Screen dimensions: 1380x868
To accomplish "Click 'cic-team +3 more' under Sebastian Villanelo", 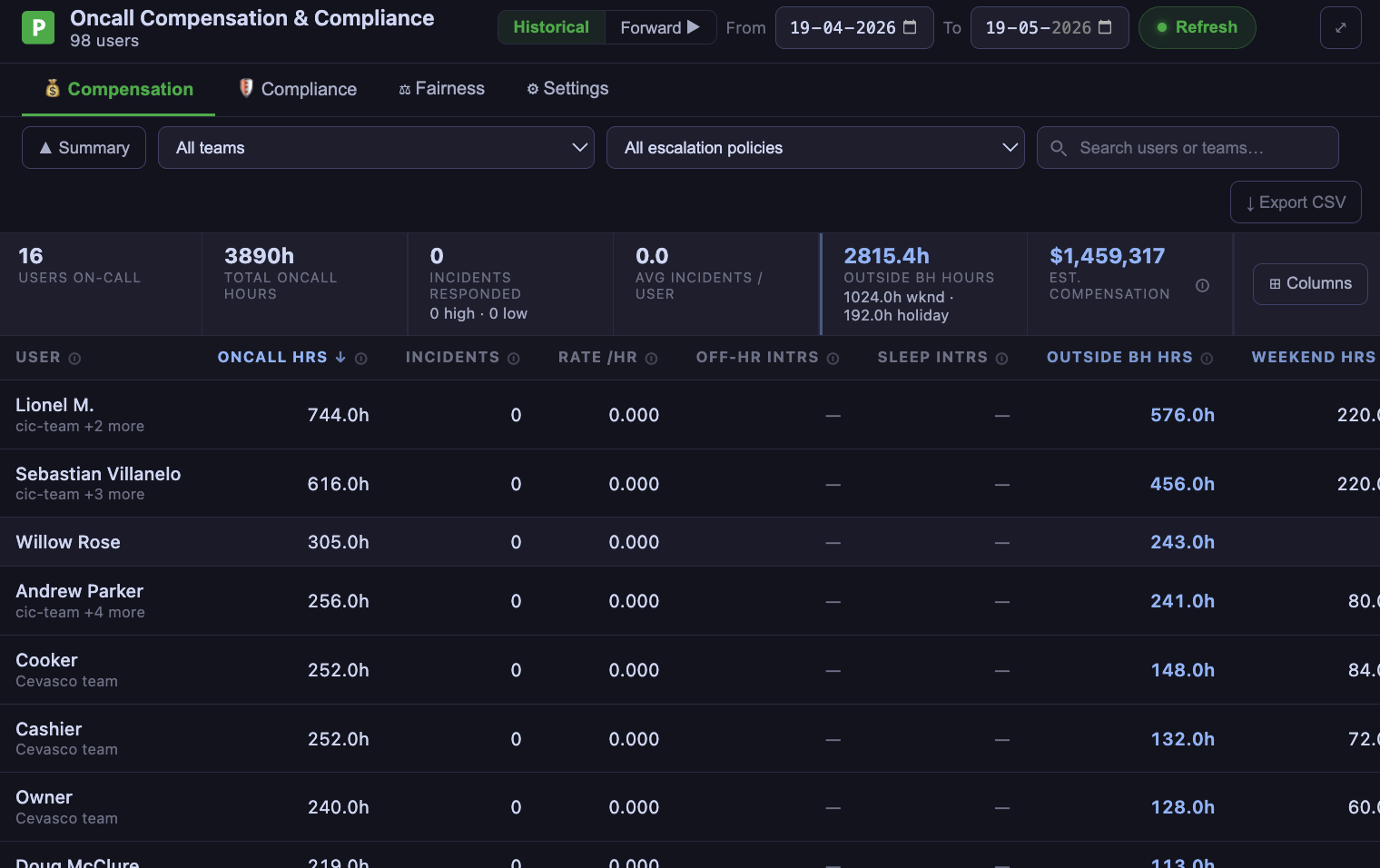I will pos(80,495).
